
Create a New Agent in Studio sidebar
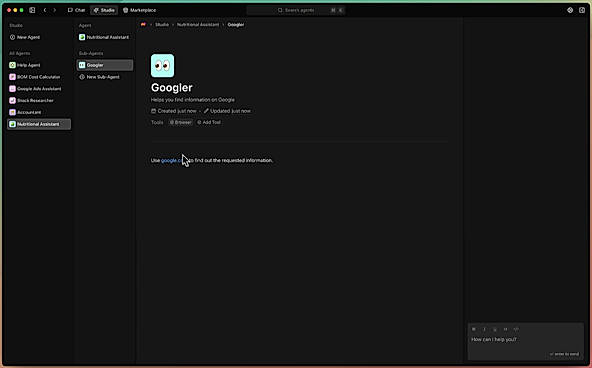25,37
